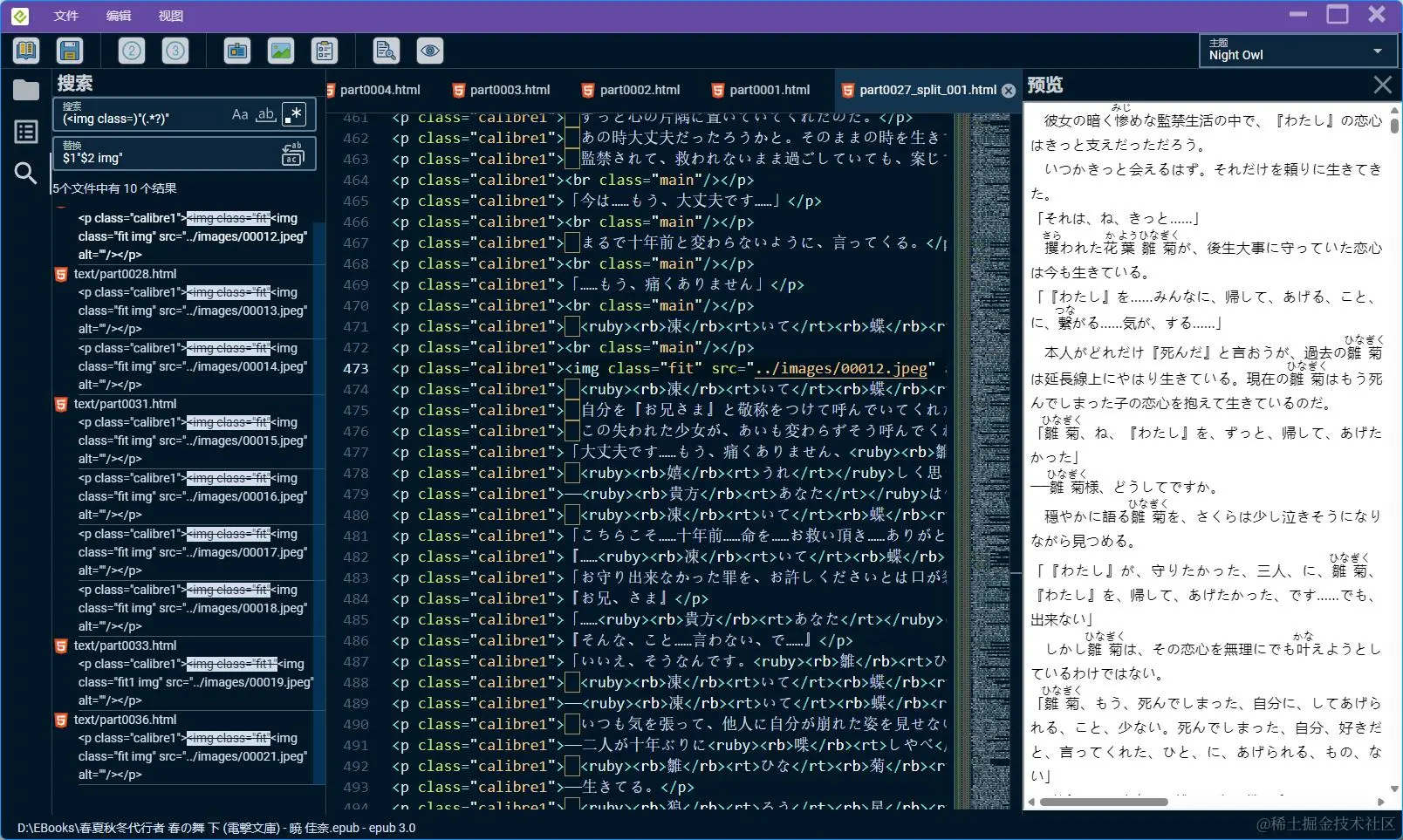Viewport: 1403px width, 840px height.
Task: Switch to part0002.html tab
Action: tap(632, 90)
